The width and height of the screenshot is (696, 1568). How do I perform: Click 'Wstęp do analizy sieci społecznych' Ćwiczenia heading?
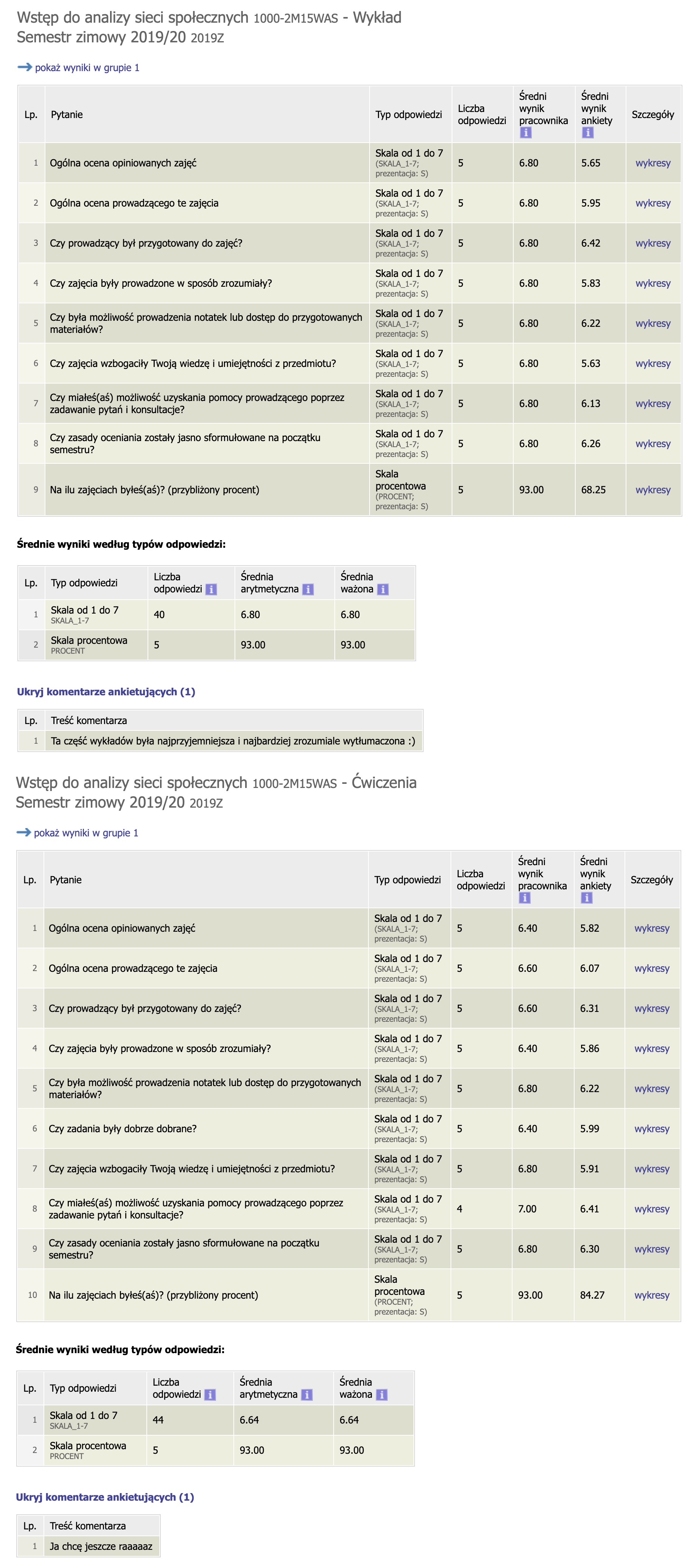coord(131,783)
